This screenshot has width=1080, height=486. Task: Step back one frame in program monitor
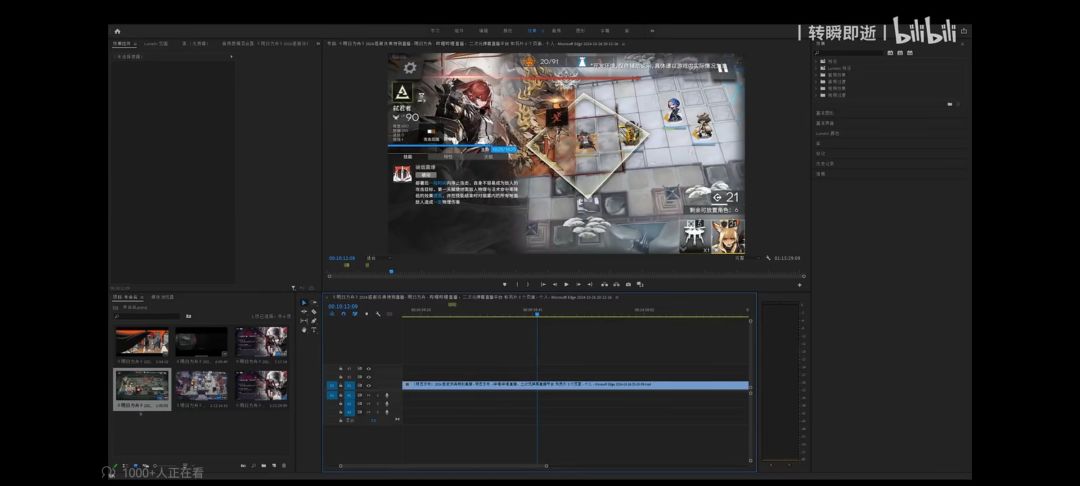click(x=555, y=284)
